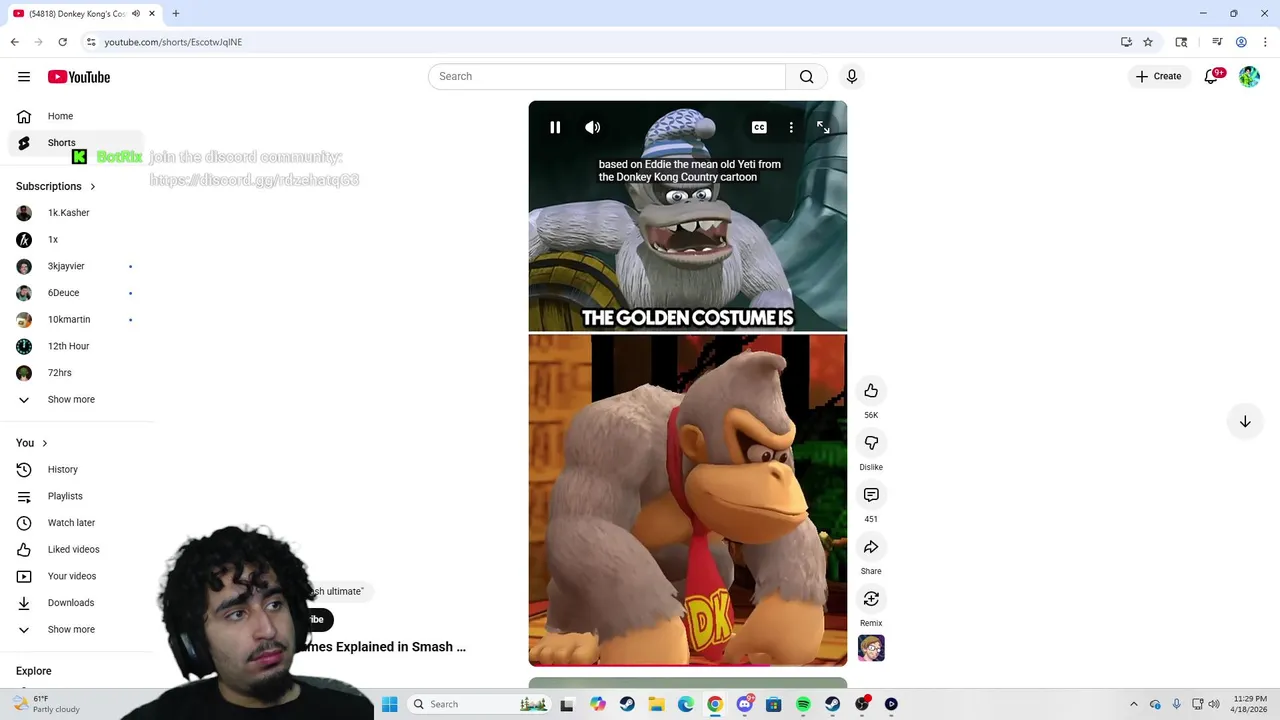This screenshot has width=1280, height=720.
Task: Go back in the browser
Action: [15, 42]
